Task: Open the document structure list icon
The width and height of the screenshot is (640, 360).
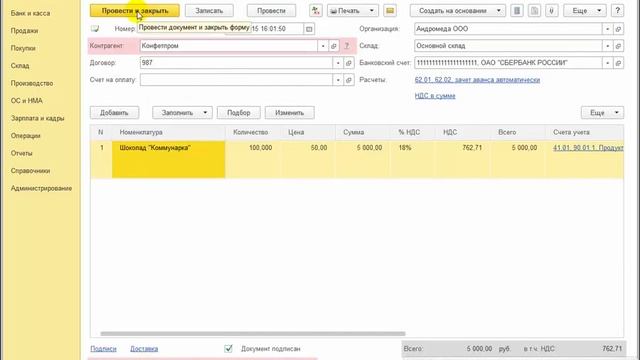Action: coord(517,11)
